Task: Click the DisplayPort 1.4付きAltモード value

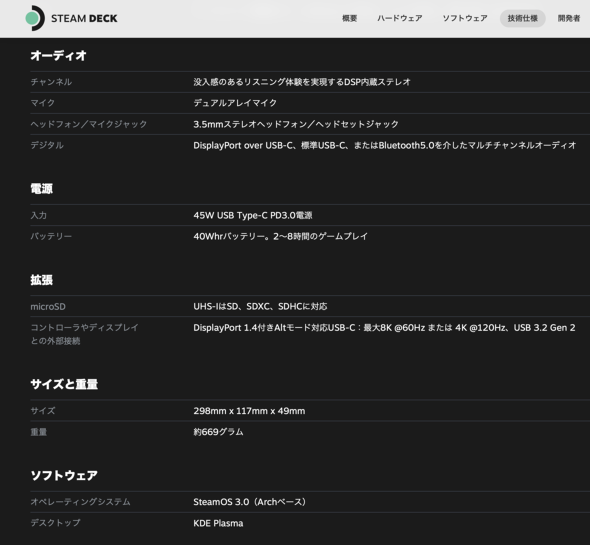Action: [384, 328]
